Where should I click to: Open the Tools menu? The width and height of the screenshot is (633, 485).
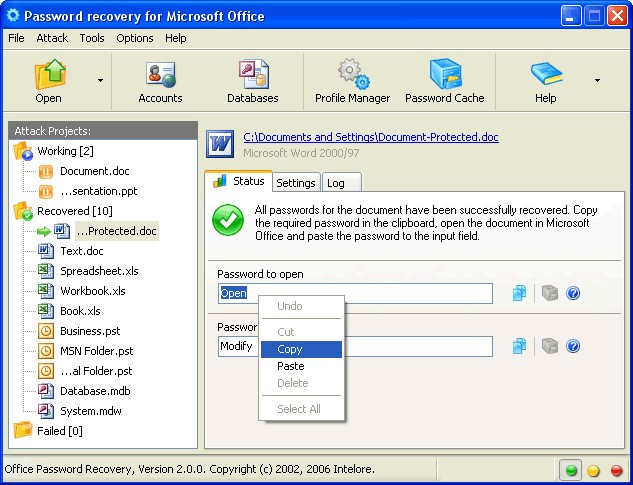pyautogui.click(x=92, y=38)
